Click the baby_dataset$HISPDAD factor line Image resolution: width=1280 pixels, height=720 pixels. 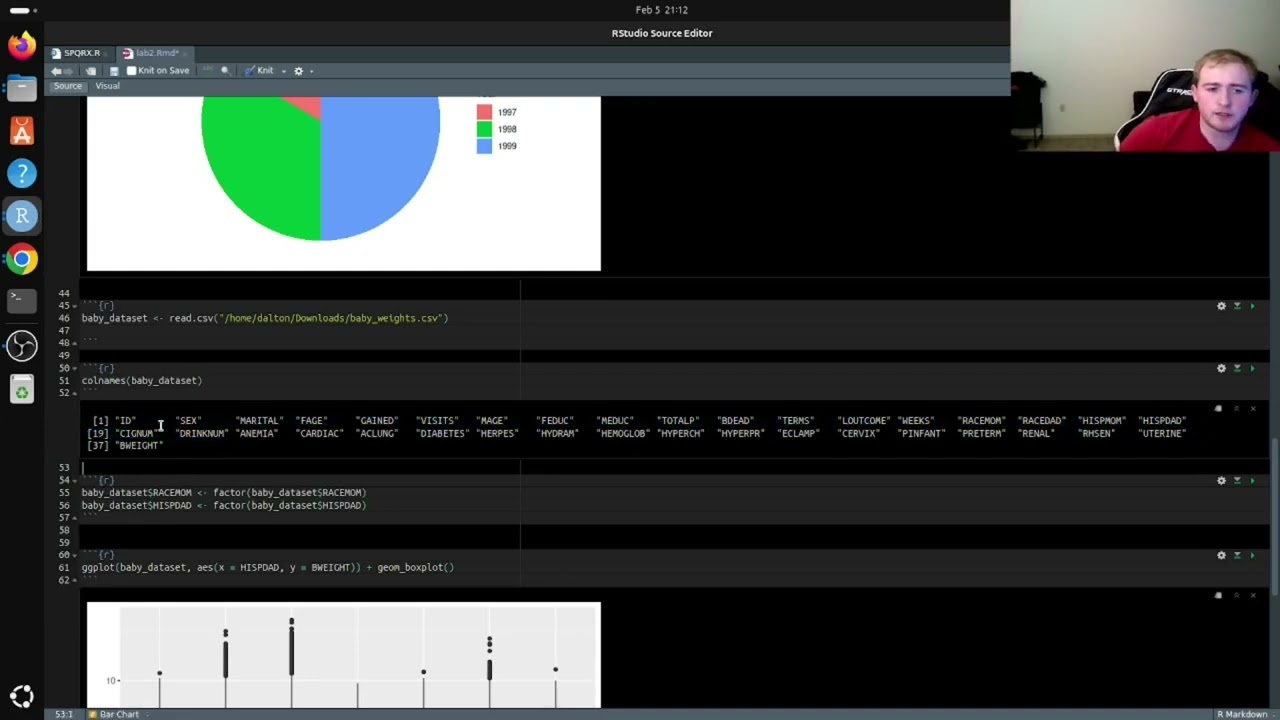tap(224, 505)
